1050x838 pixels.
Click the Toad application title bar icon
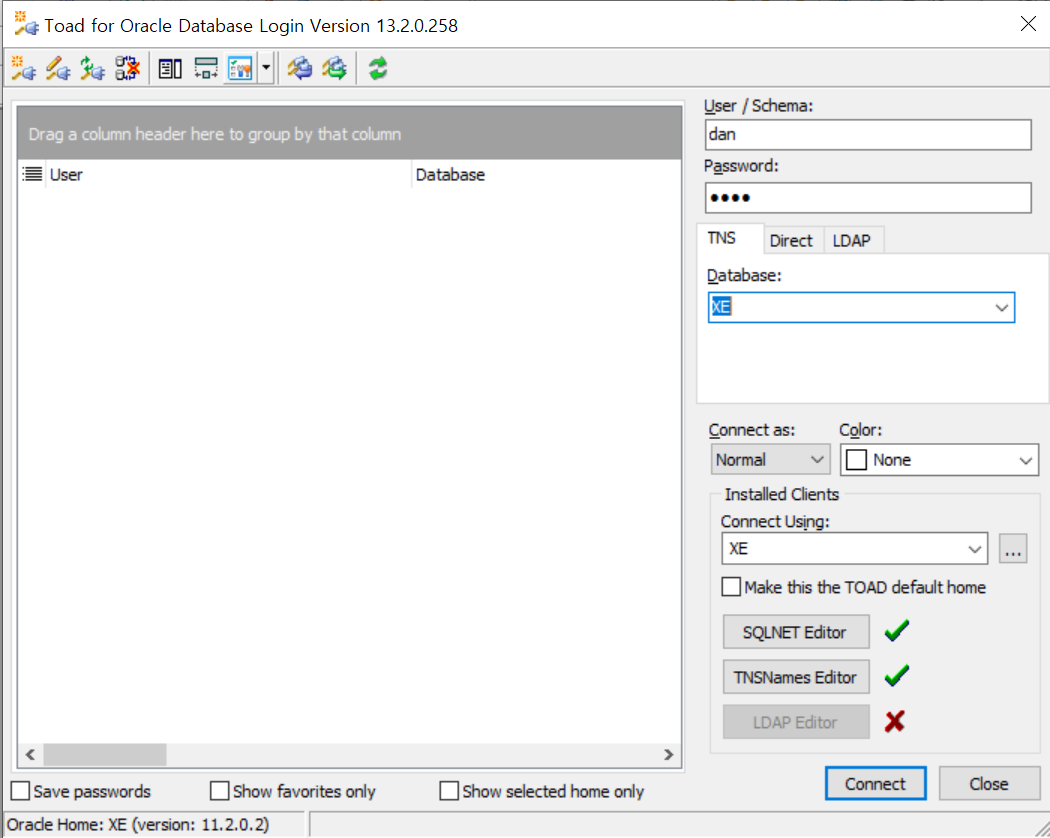pyautogui.click(x=26, y=24)
